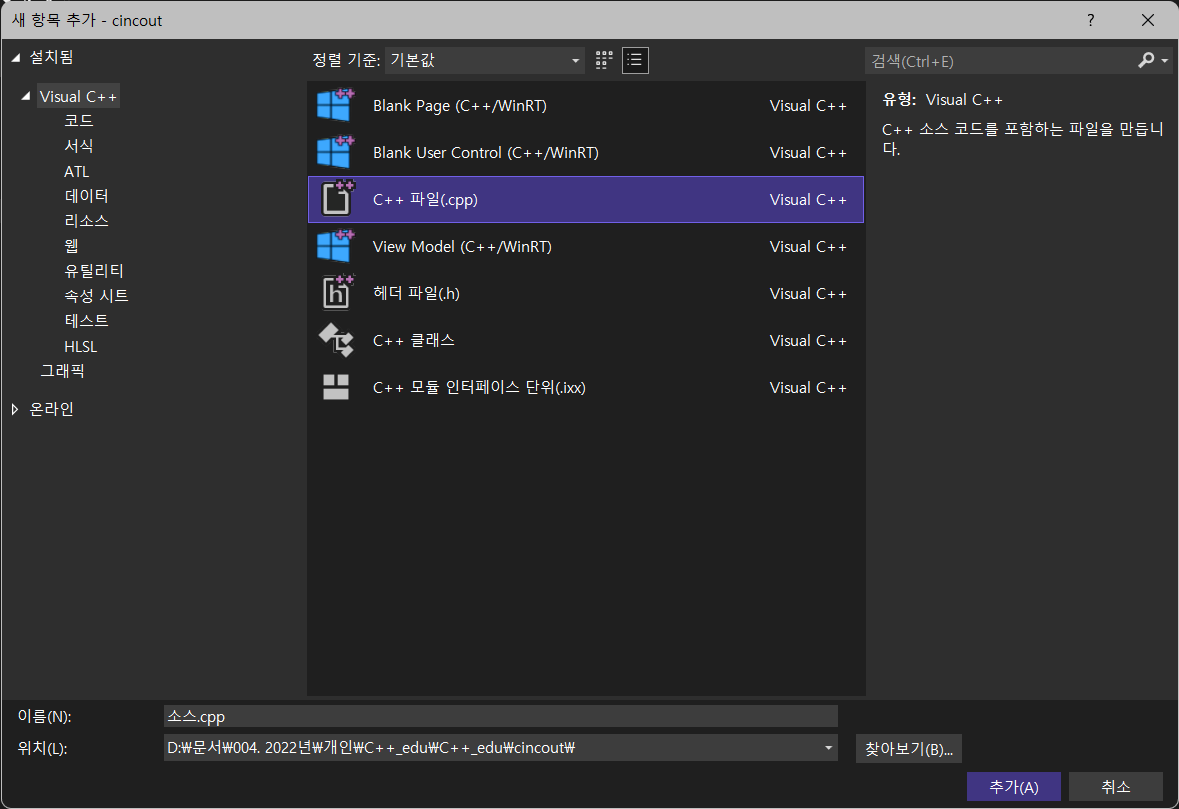
Task: Collapse the 설치됨 tree node
Action: tap(16, 58)
